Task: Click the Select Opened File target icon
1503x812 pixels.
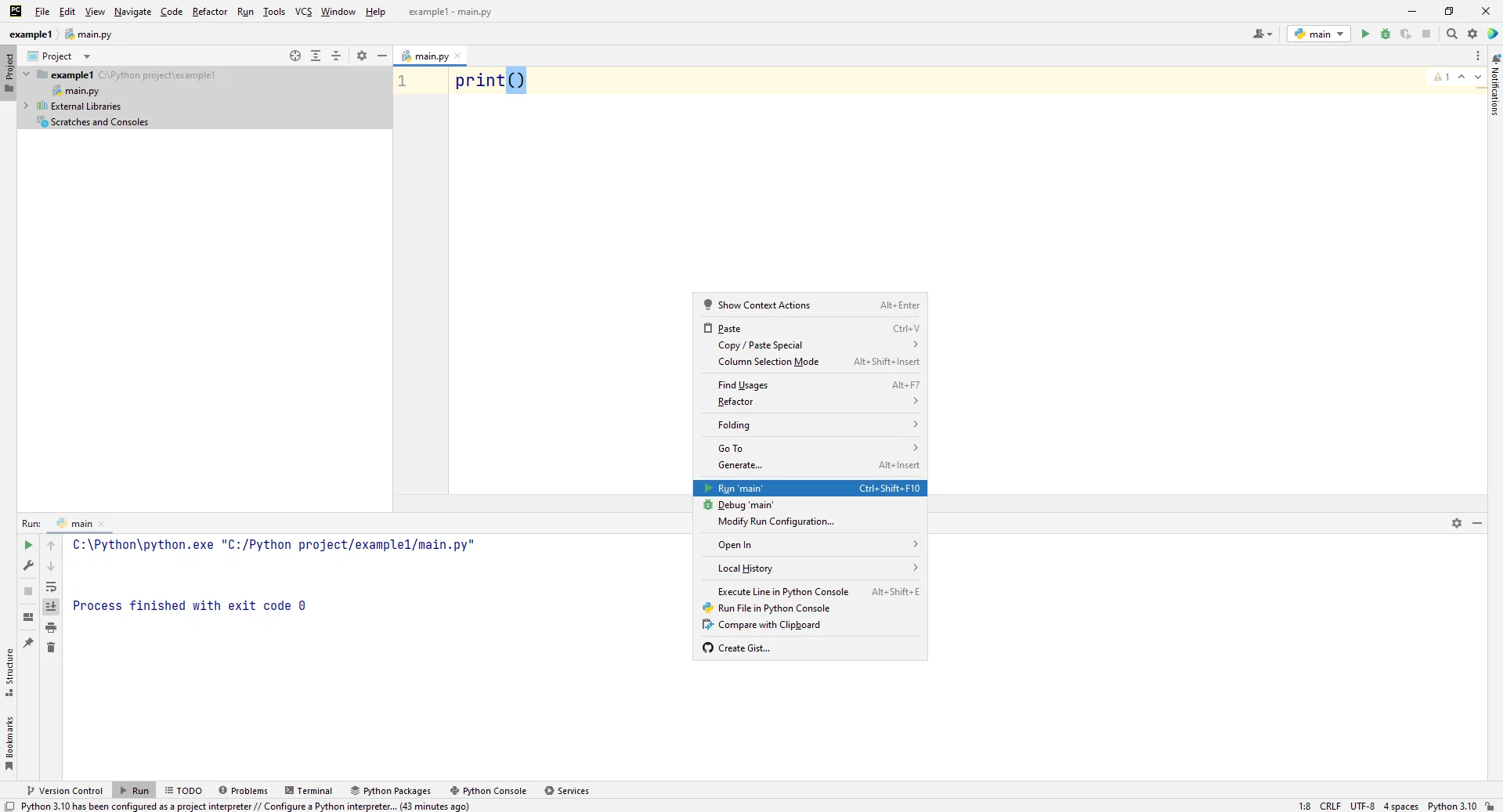Action: (295, 56)
